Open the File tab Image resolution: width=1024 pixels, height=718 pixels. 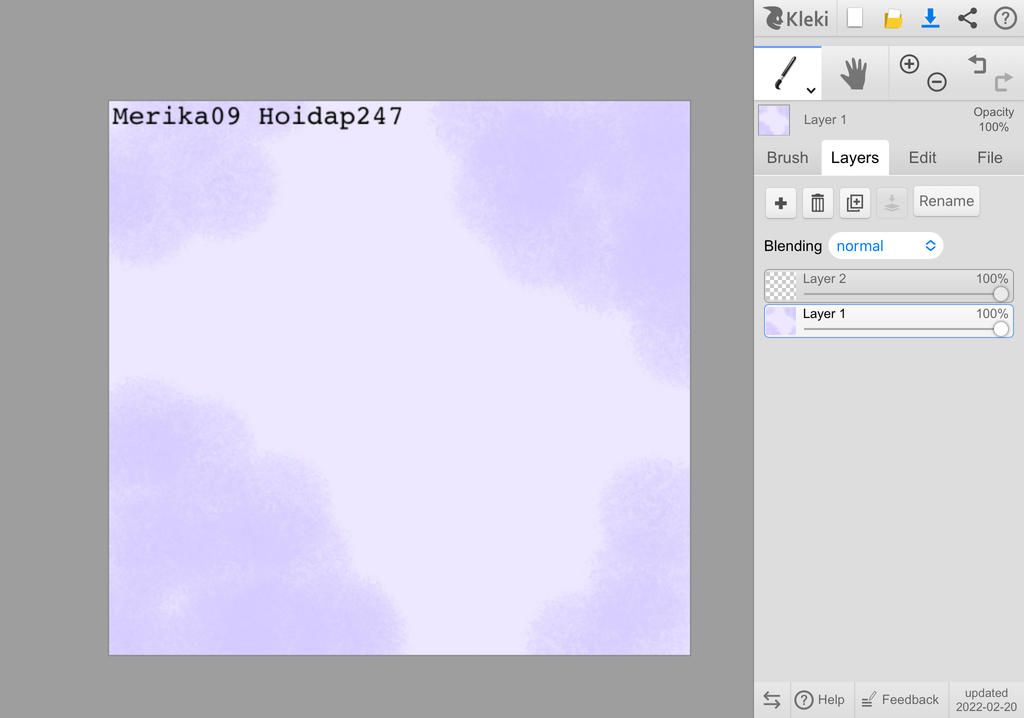(x=989, y=157)
